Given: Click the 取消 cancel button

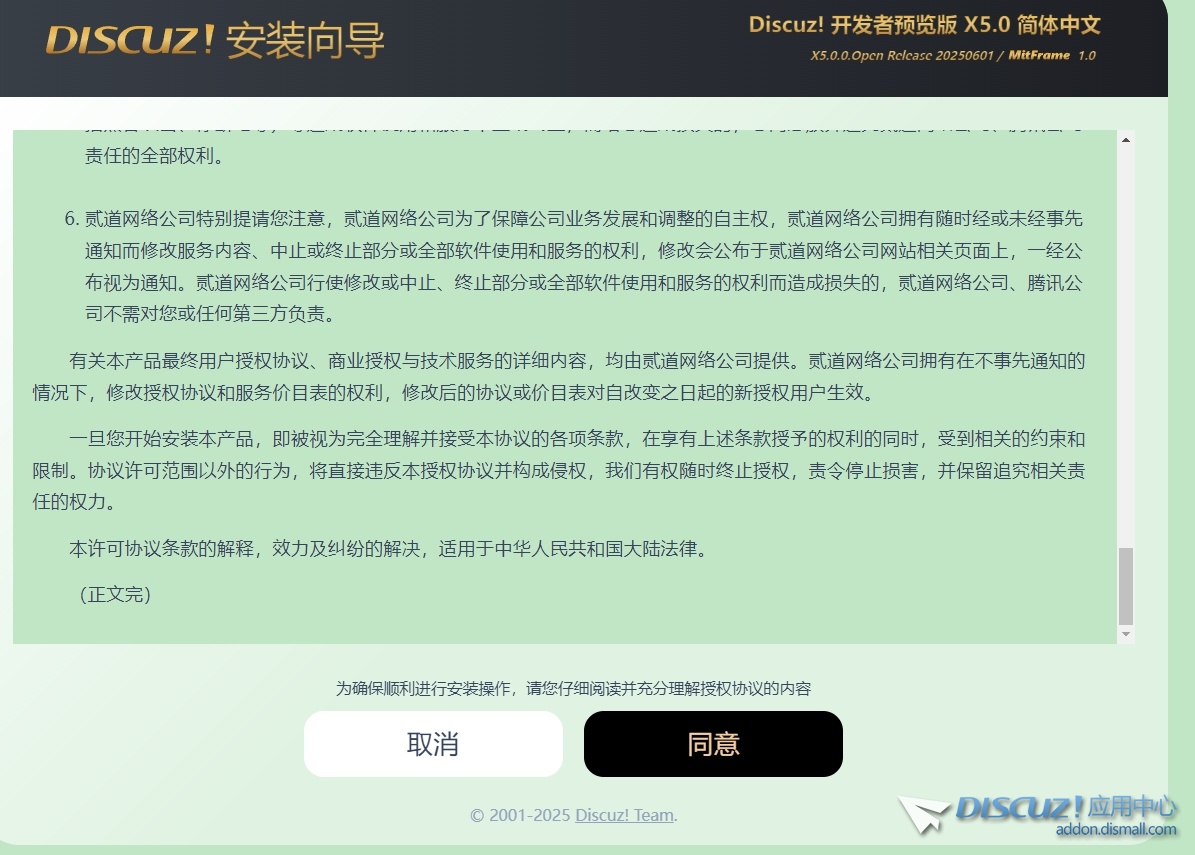Looking at the screenshot, I should click(x=433, y=744).
